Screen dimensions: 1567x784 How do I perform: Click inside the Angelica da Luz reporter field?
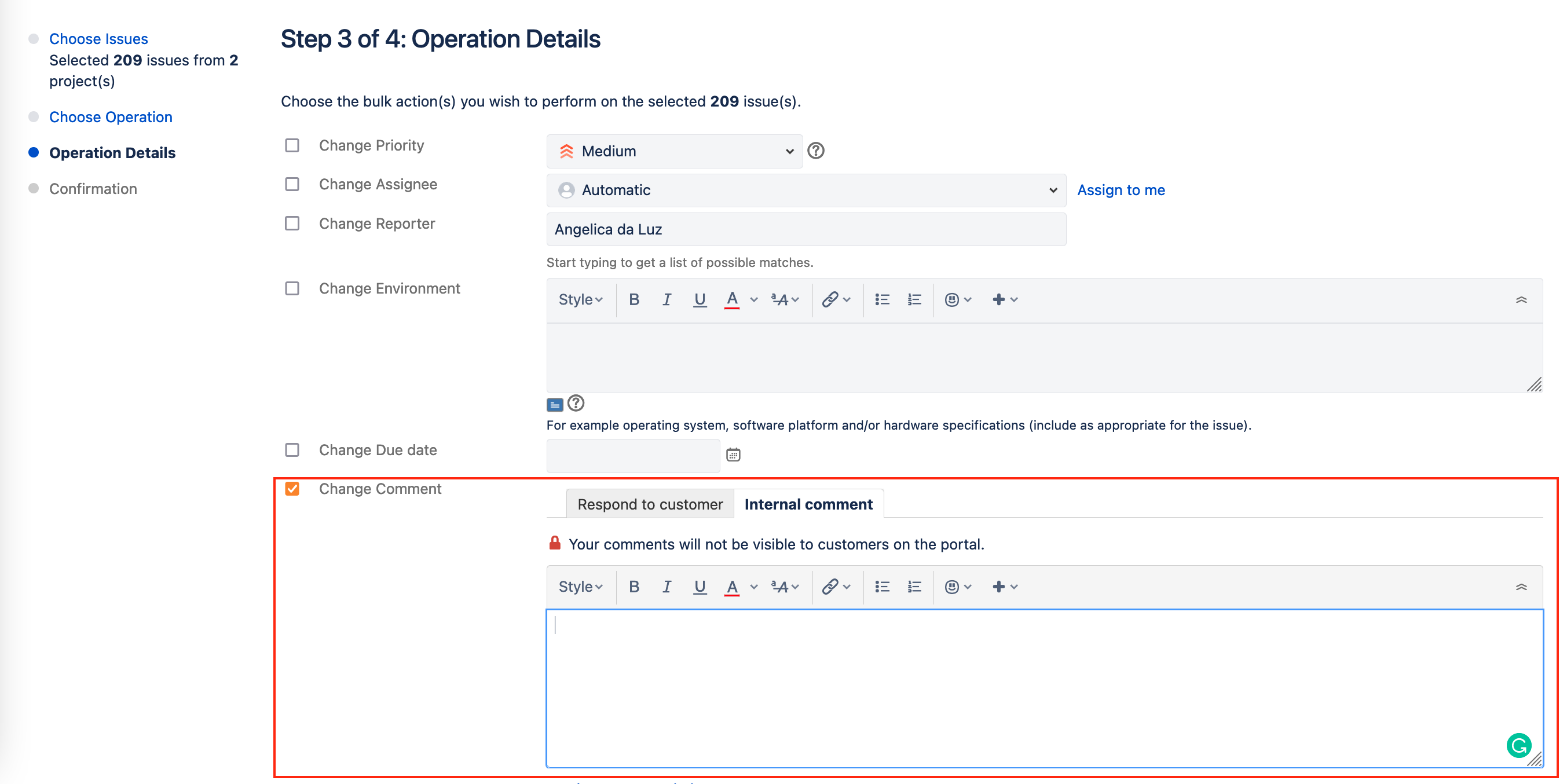(x=806, y=229)
